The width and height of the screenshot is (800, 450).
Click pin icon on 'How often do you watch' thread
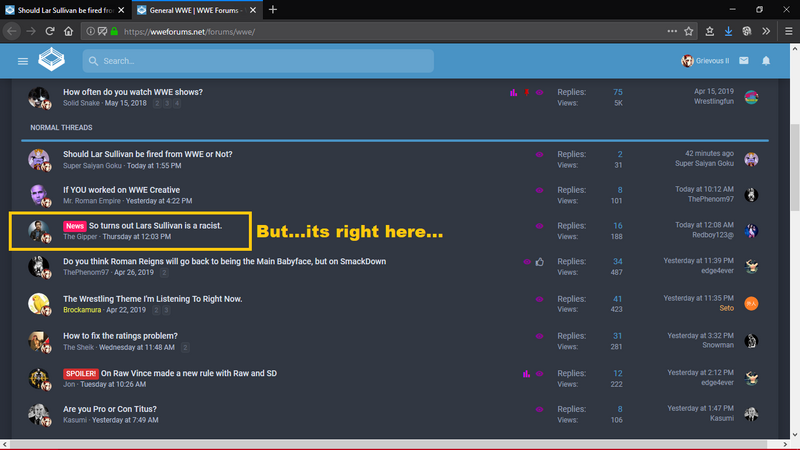coord(527,92)
